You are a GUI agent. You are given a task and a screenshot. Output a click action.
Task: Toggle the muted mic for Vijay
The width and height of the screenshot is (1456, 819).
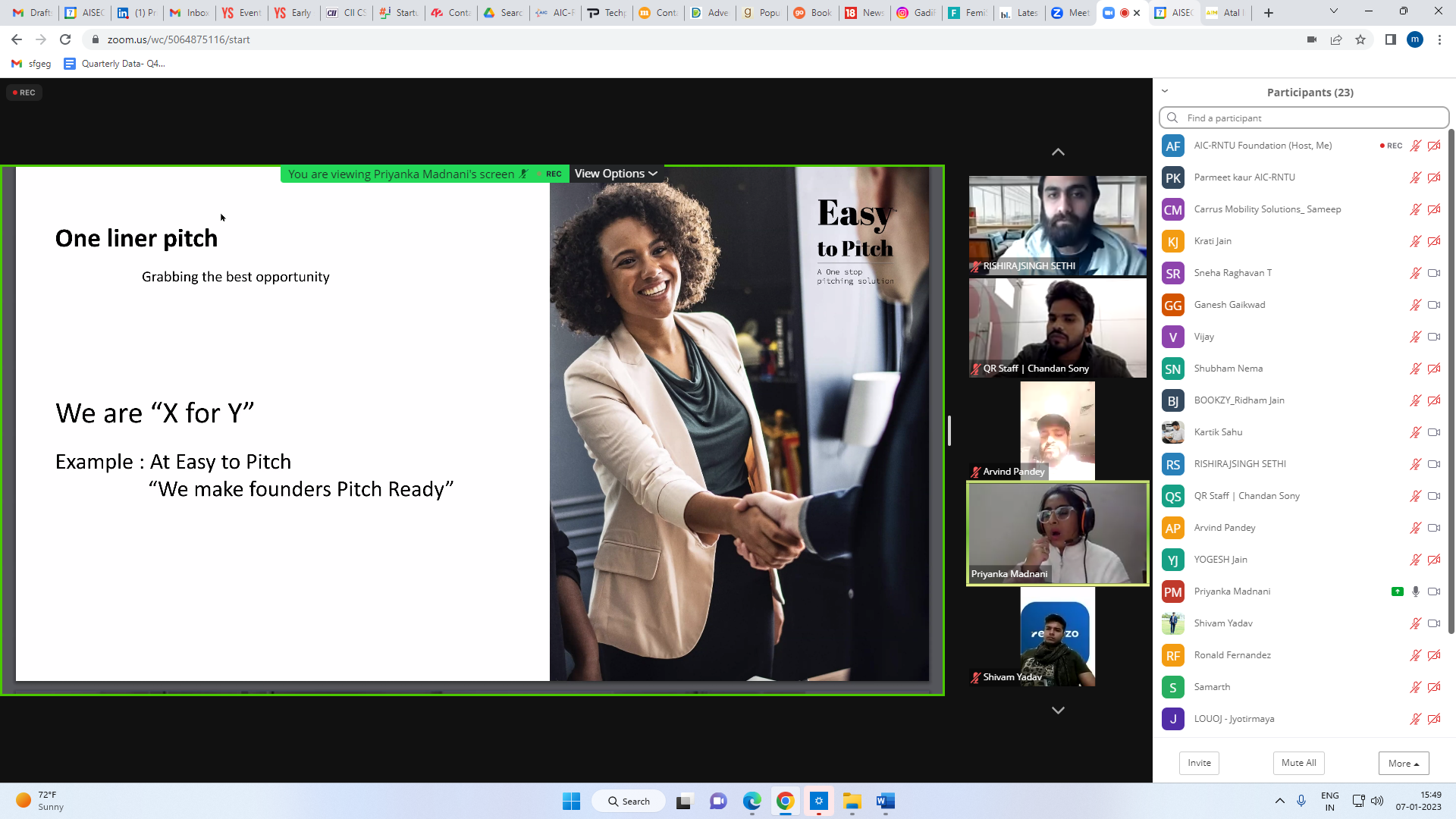(1415, 337)
